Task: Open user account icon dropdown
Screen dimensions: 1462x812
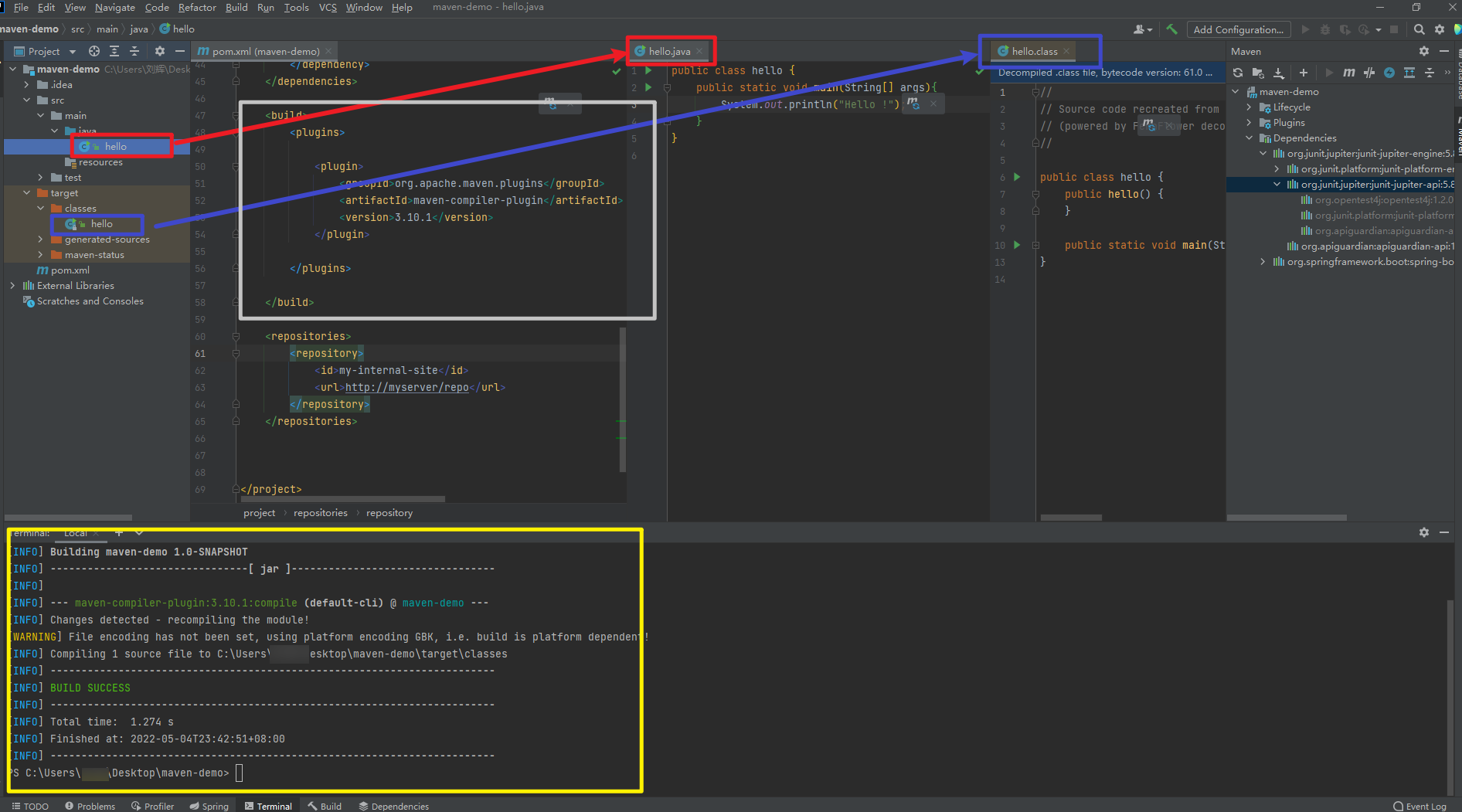Action: 1143,29
